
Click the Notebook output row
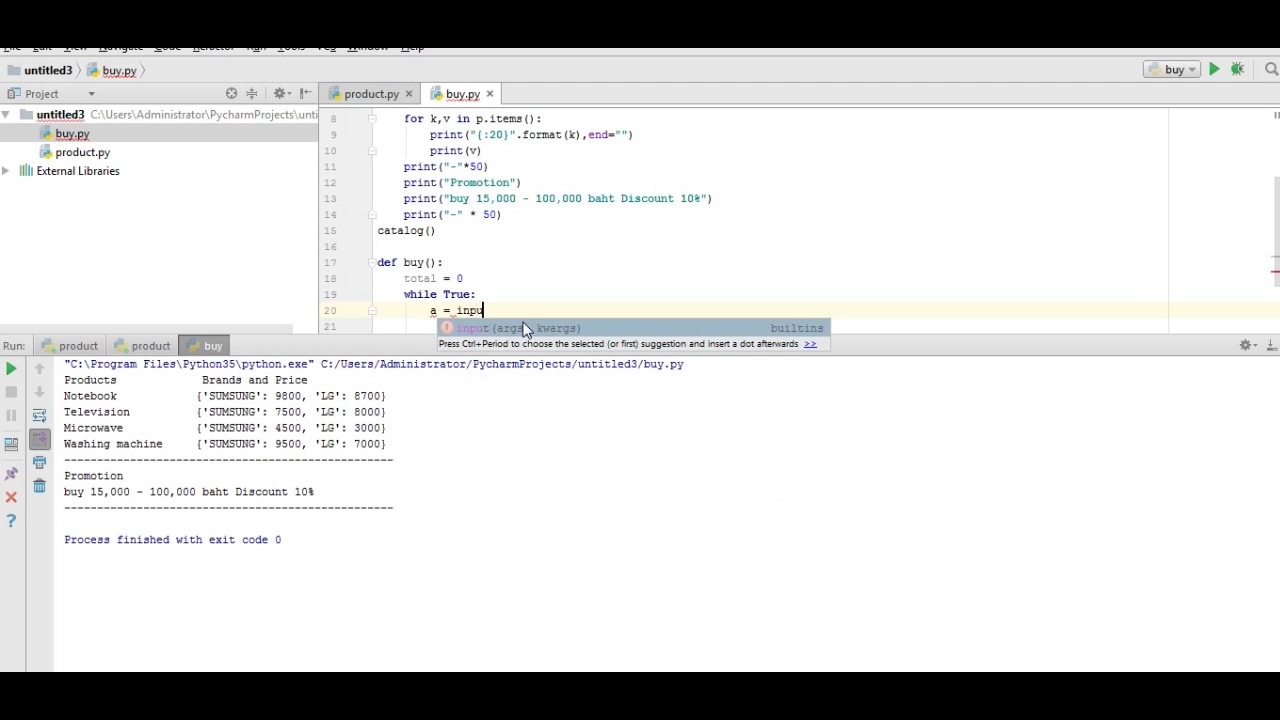pos(225,396)
